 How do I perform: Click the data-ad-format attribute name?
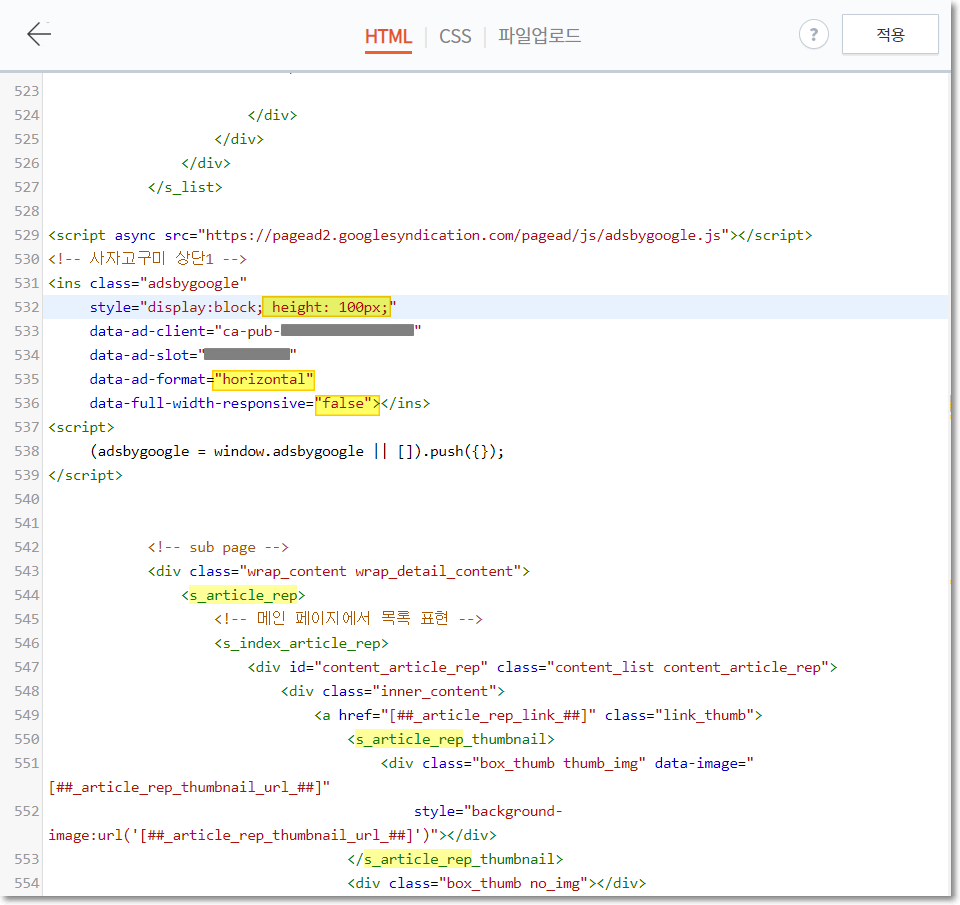click(x=148, y=380)
